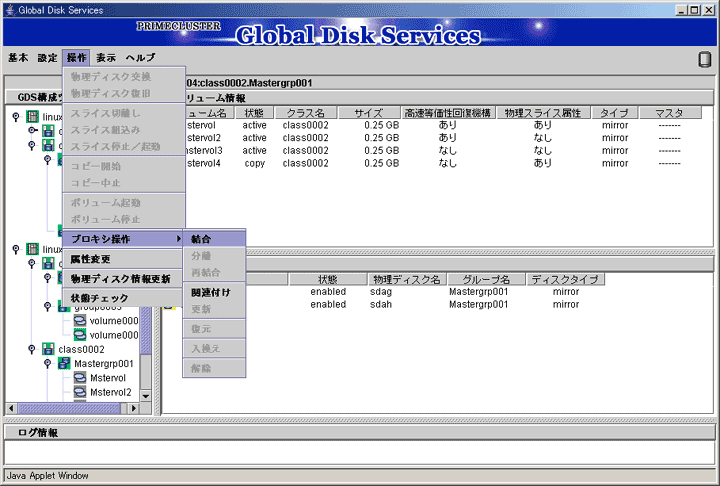Click the サイズ column header
Viewport: 720px width, 486px height.
click(369, 113)
